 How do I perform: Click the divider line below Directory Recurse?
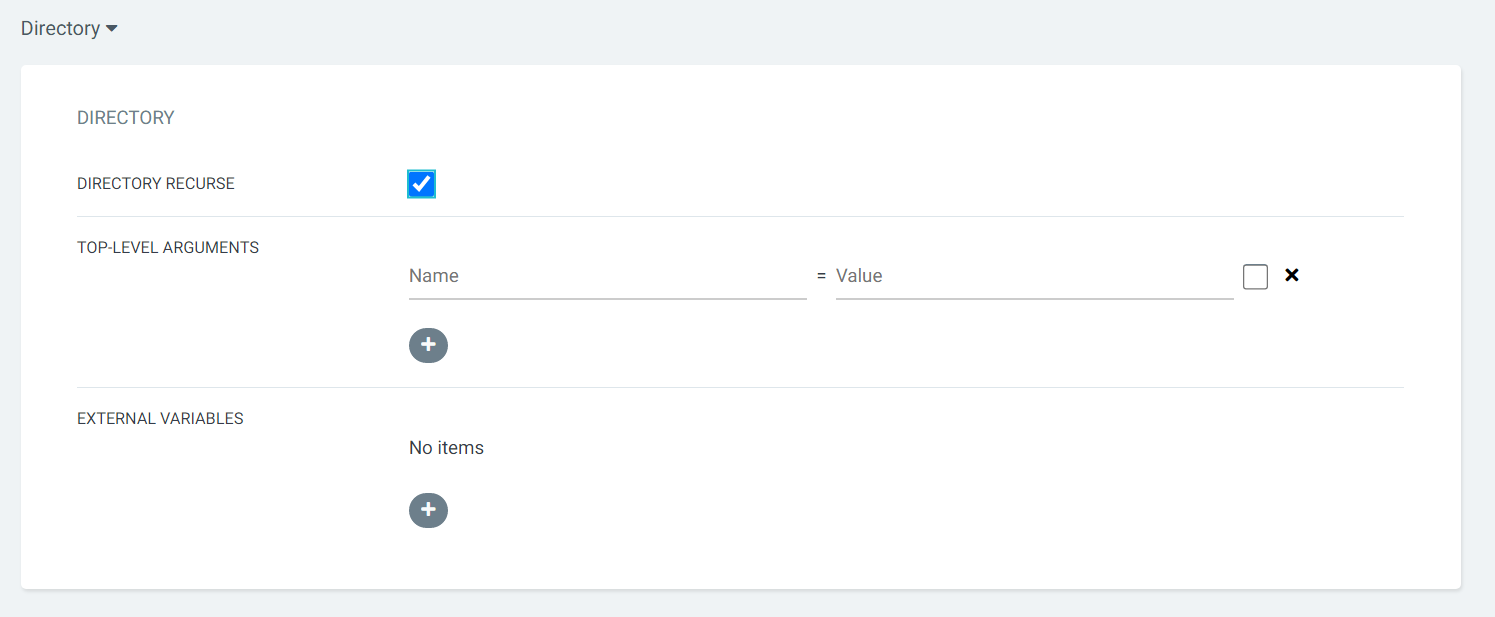click(740, 216)
